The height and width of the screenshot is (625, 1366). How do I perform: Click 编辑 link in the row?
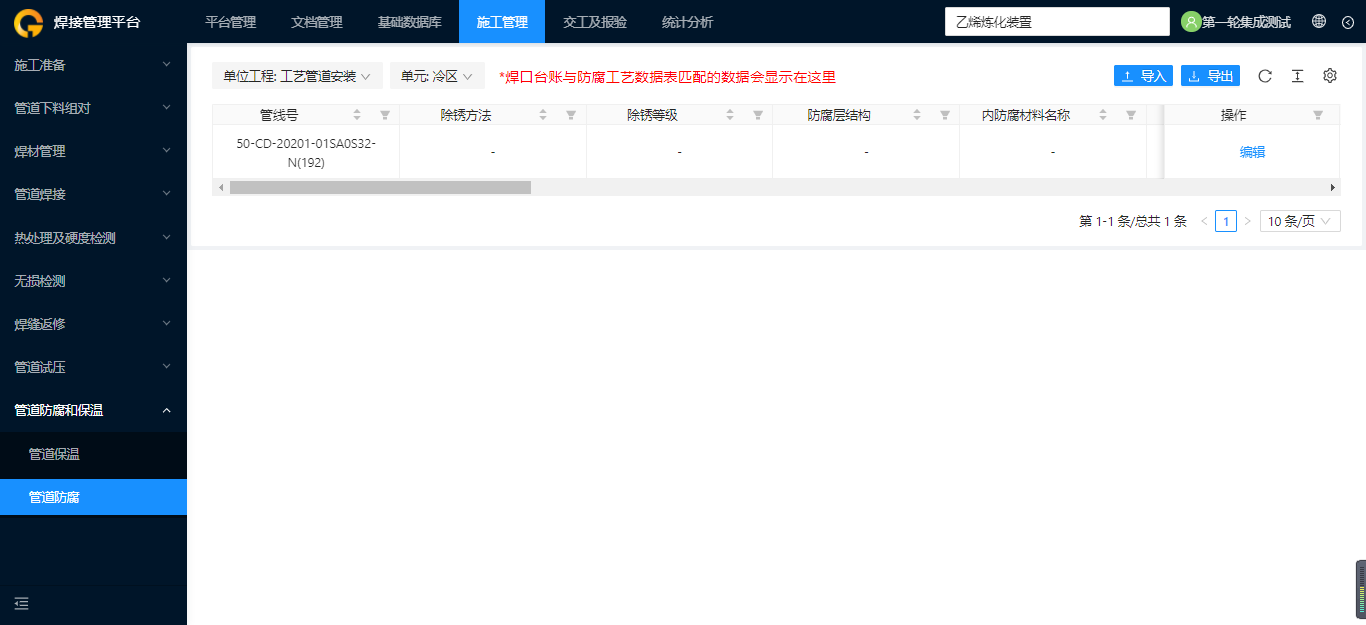pos(1253,152)
